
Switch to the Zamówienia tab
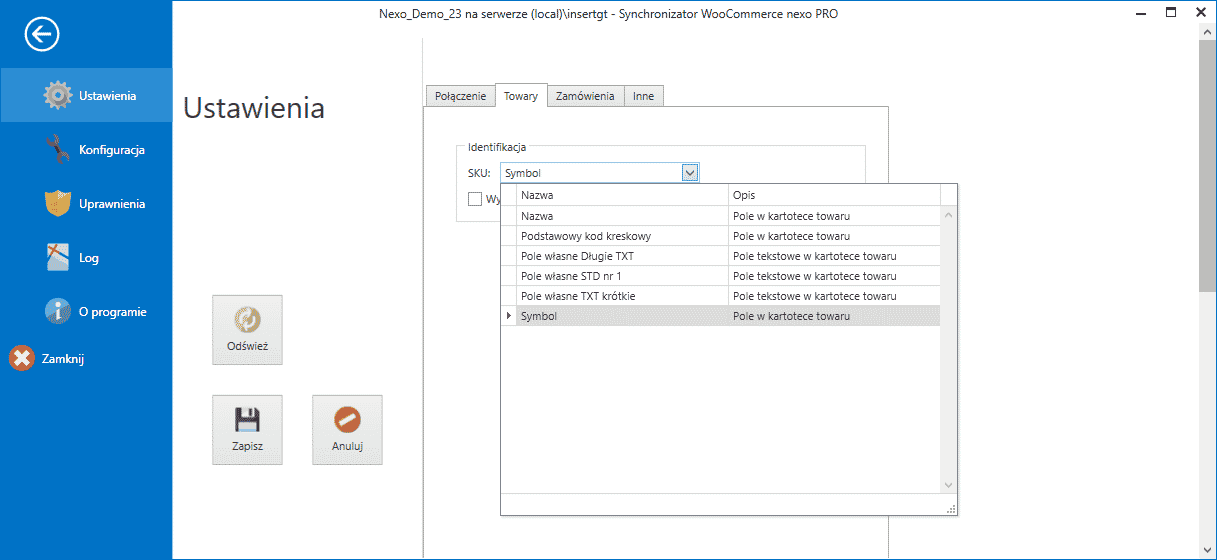[585, 96]
